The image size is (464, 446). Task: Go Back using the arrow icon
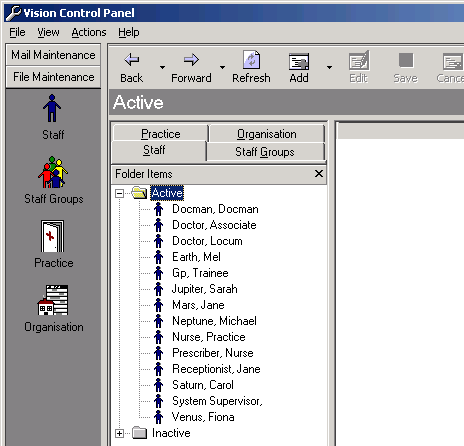tap(132, 60)
